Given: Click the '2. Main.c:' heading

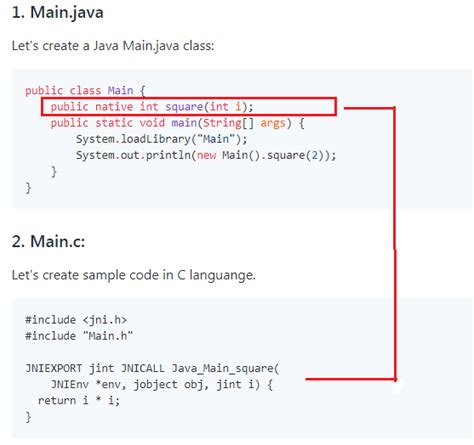Looking at the screenshot, I should point(48,241).
